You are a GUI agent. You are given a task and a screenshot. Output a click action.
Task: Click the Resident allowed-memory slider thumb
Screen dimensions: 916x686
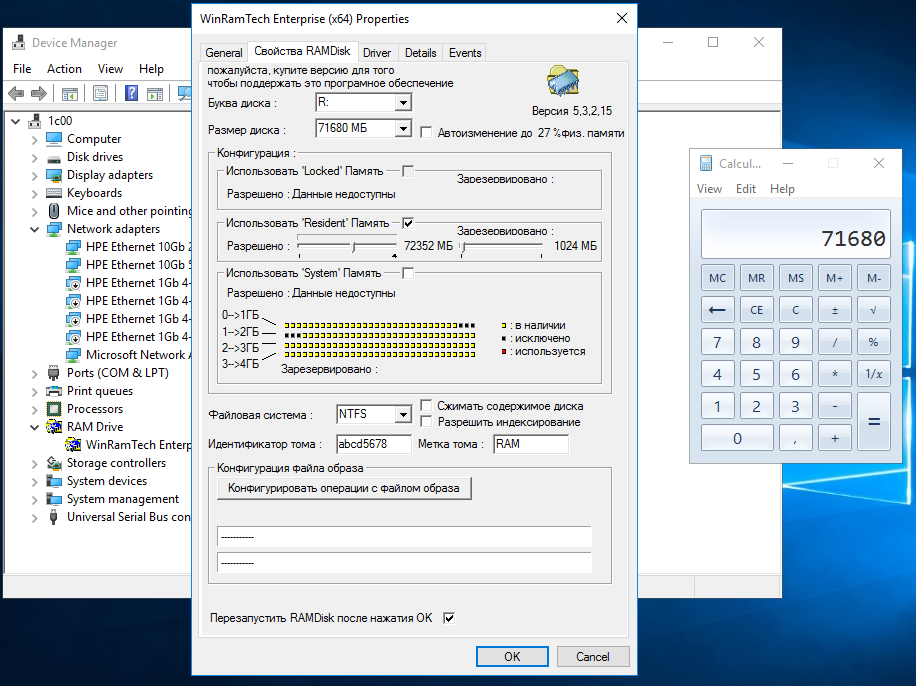click(x=353, y=247)
